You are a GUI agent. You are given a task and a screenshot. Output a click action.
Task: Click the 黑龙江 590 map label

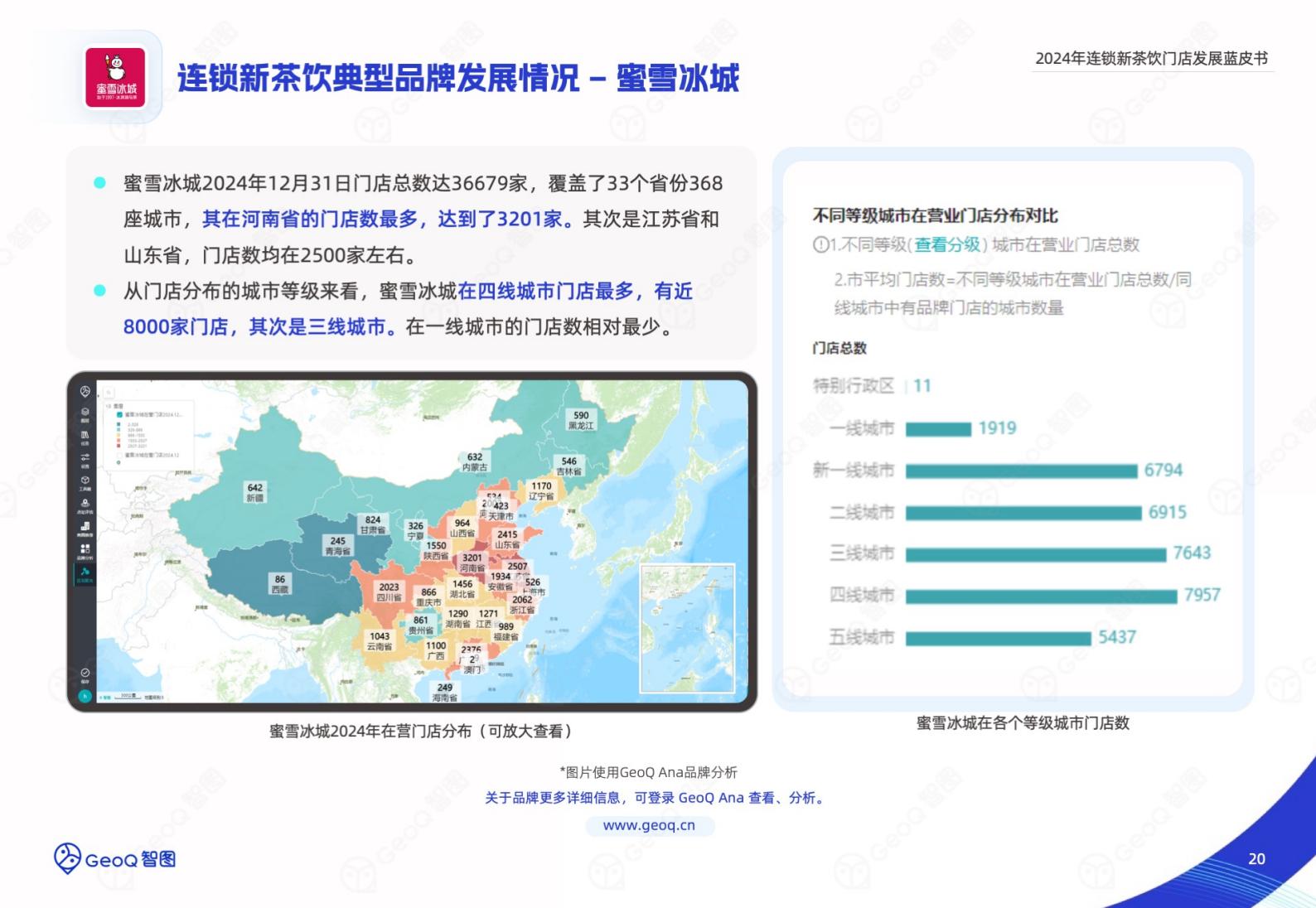coord(581,420)
